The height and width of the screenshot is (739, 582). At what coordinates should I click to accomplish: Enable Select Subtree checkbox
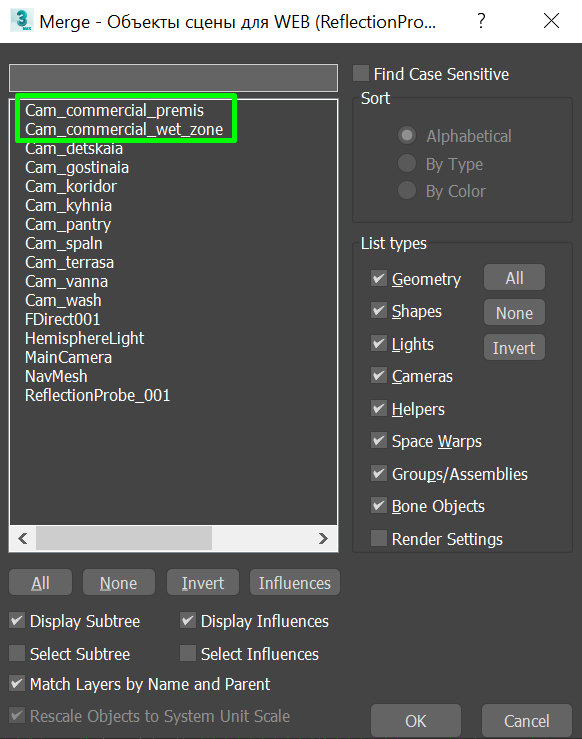click(x=17, y=654)
